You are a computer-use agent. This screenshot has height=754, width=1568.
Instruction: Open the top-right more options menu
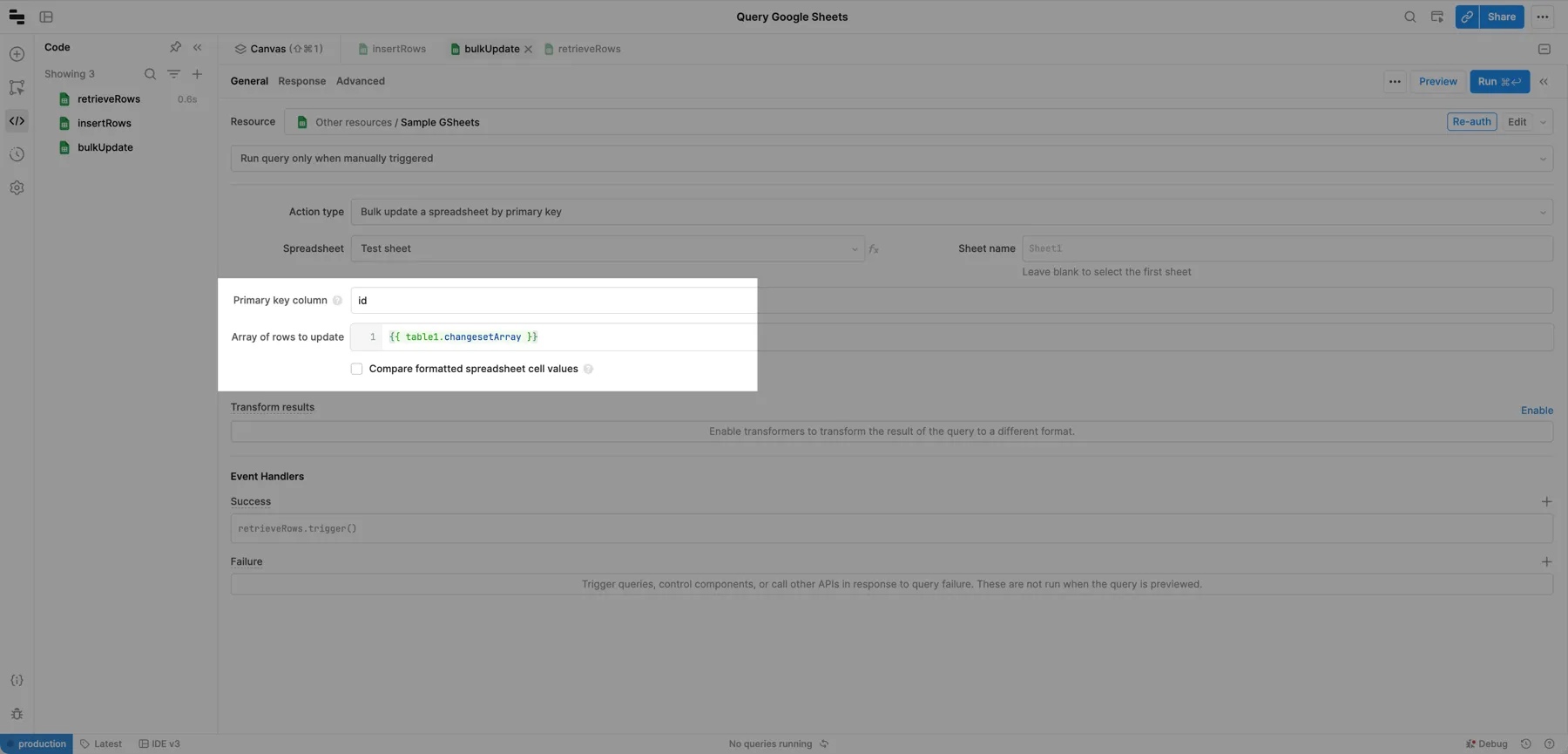1542,17
